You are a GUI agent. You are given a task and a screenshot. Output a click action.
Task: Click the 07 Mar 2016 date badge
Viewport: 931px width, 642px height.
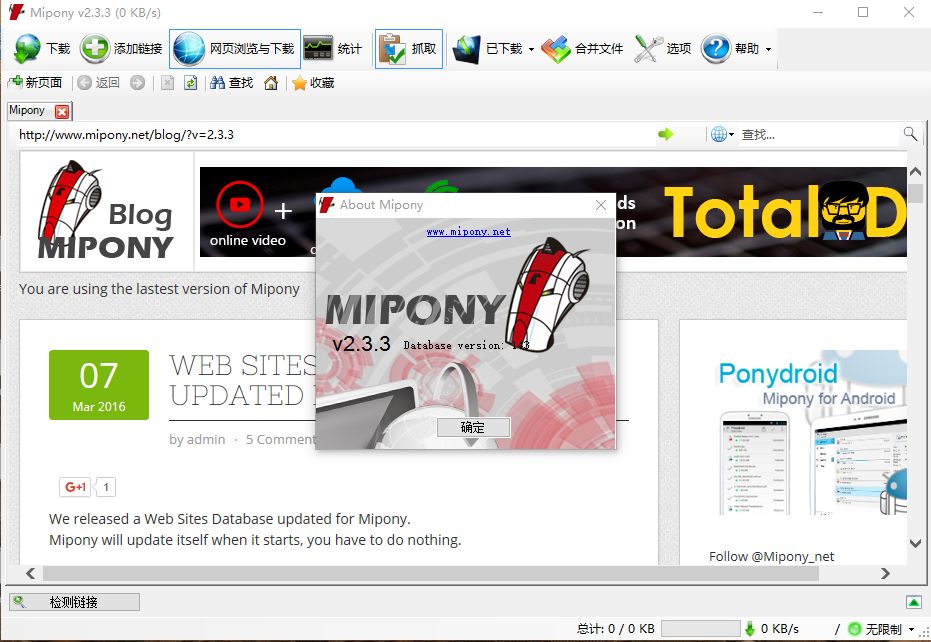click(99, 385)
